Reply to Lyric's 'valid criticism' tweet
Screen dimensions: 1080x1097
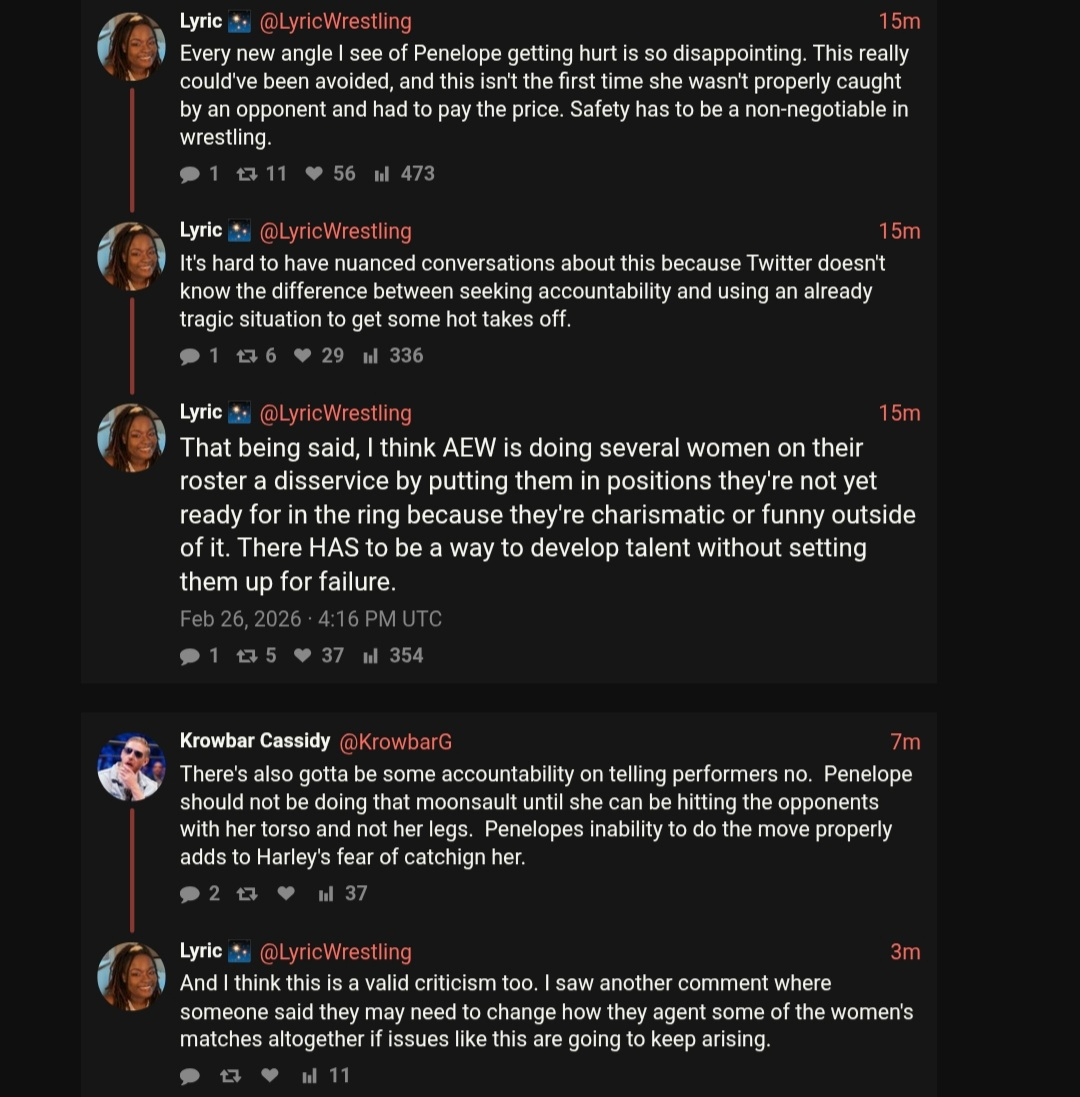(190, 1076)
